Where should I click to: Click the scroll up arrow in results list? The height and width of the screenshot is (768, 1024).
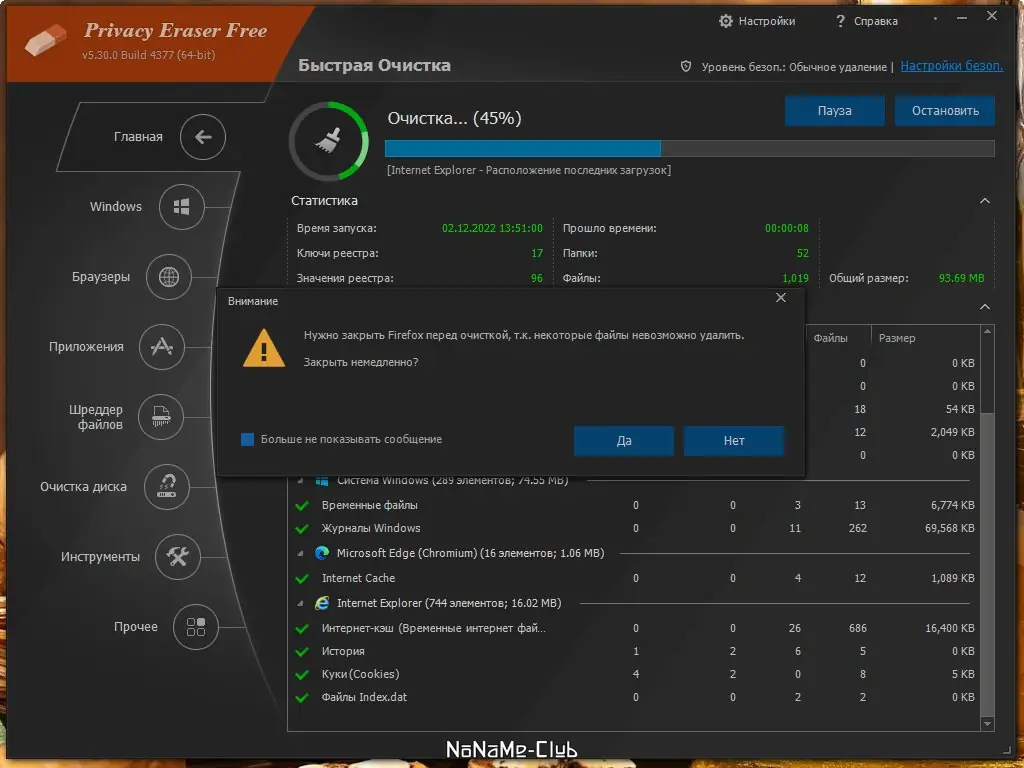987,332
